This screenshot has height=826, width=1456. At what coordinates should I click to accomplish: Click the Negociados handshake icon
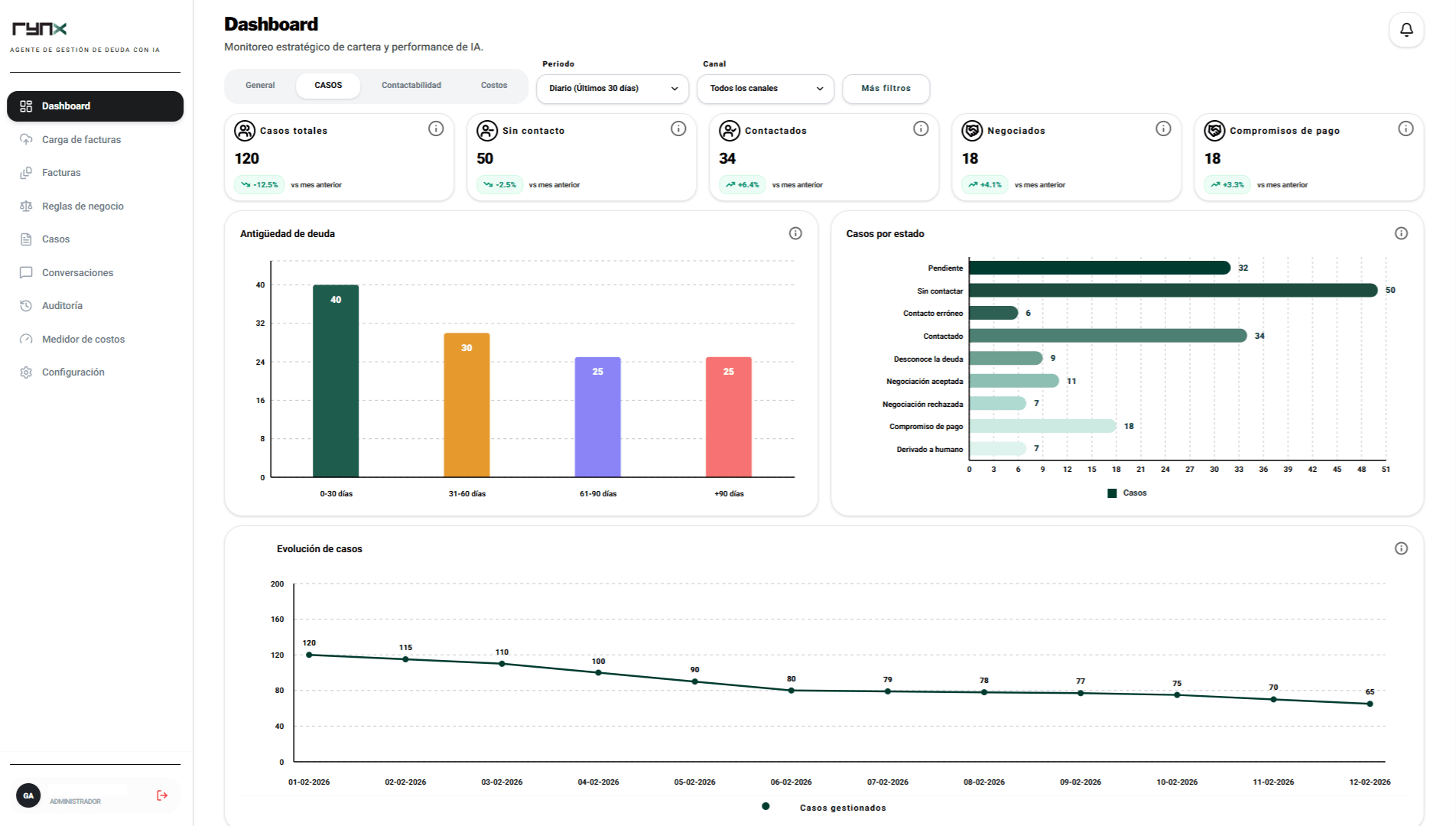coord(972,131)
